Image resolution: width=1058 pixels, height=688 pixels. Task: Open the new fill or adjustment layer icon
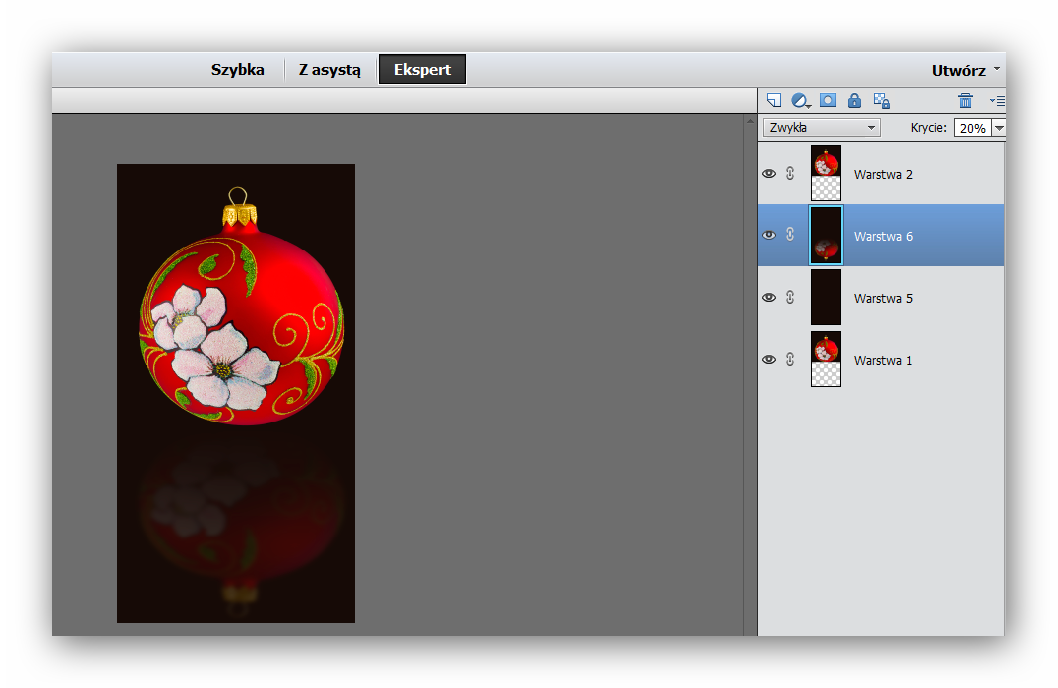pos(800,101)
